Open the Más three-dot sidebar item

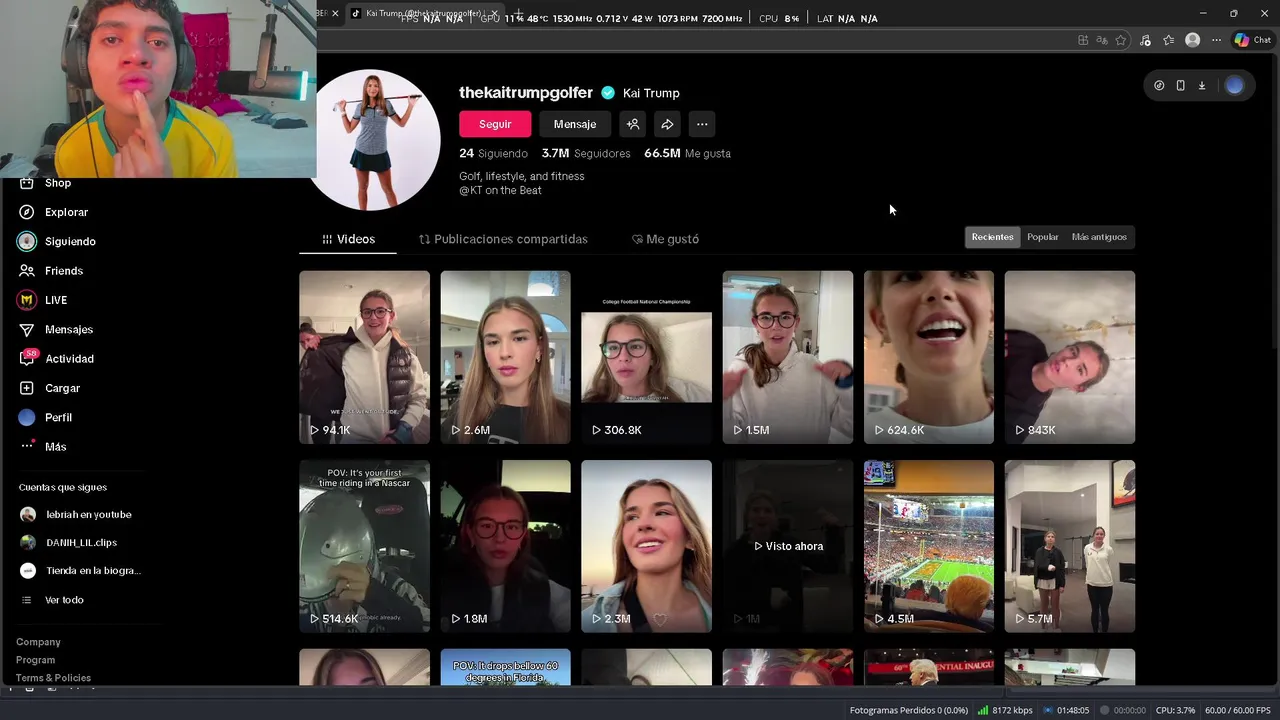pos(43,446)
